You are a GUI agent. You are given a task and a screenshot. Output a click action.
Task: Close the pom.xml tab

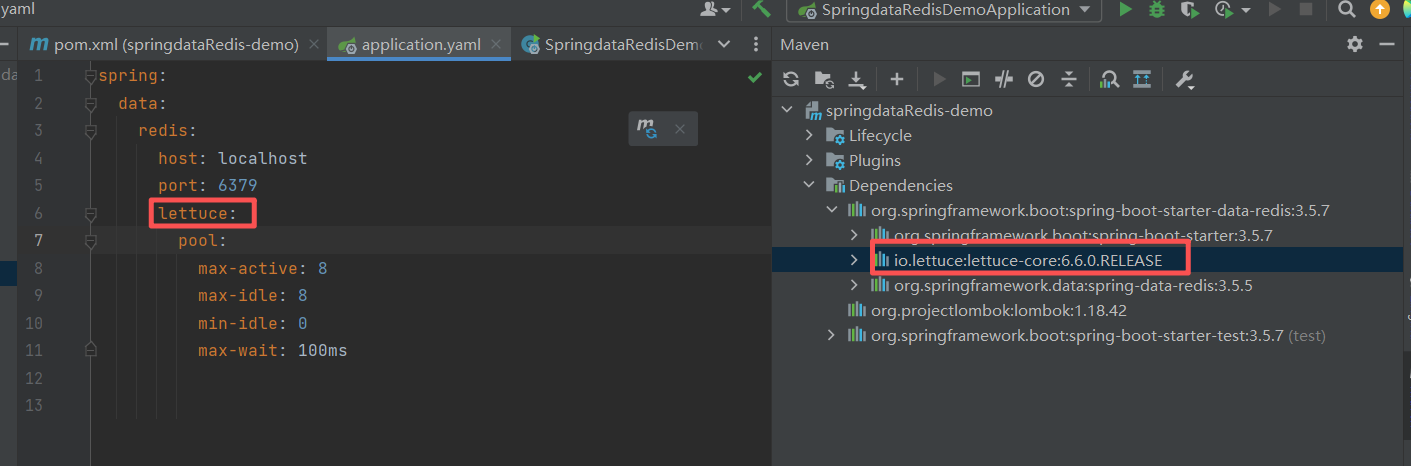314,45
